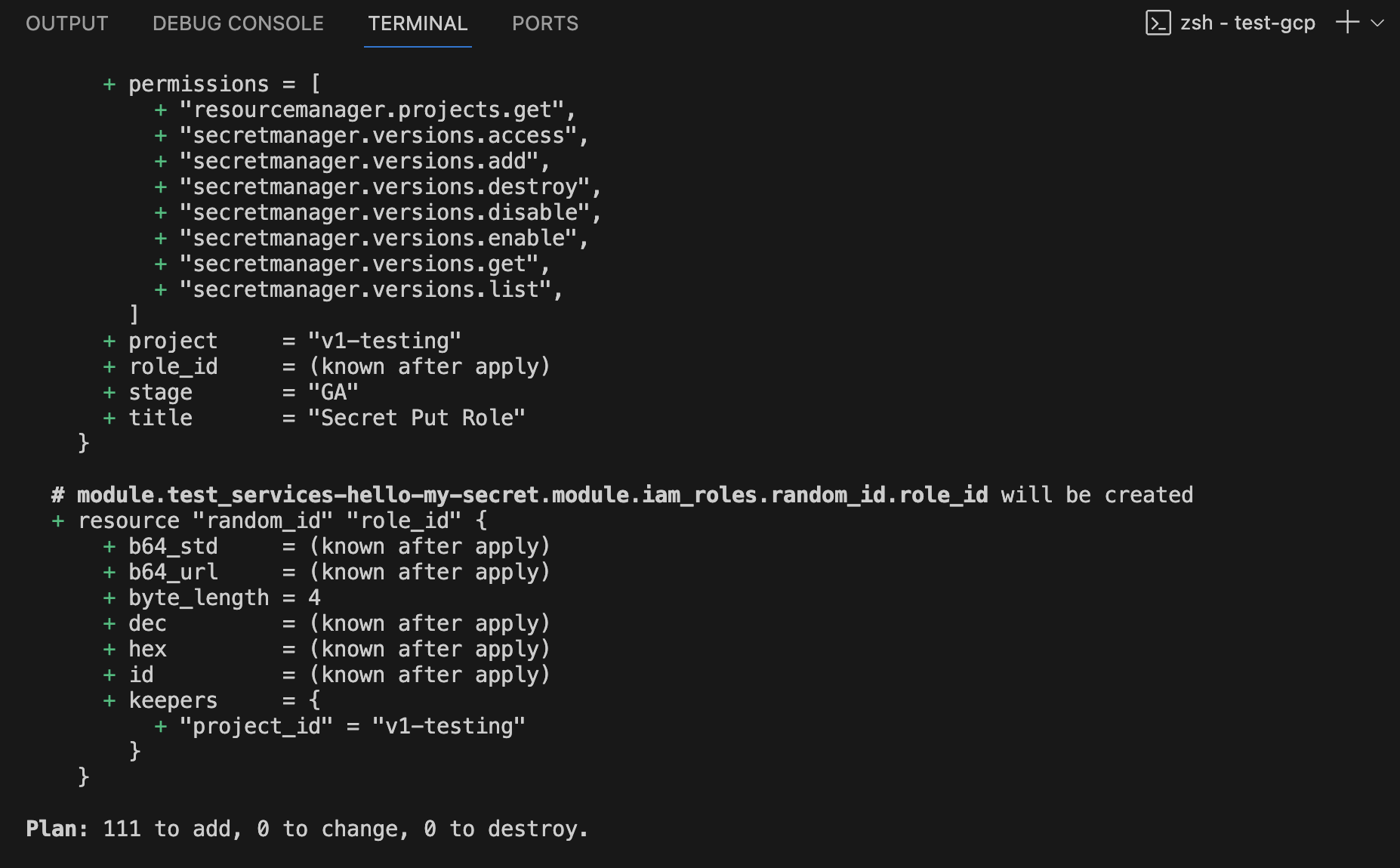Expand the launch profile chevron dropdown
This screenshot has height=868, width=1400.
(1378, 23)
